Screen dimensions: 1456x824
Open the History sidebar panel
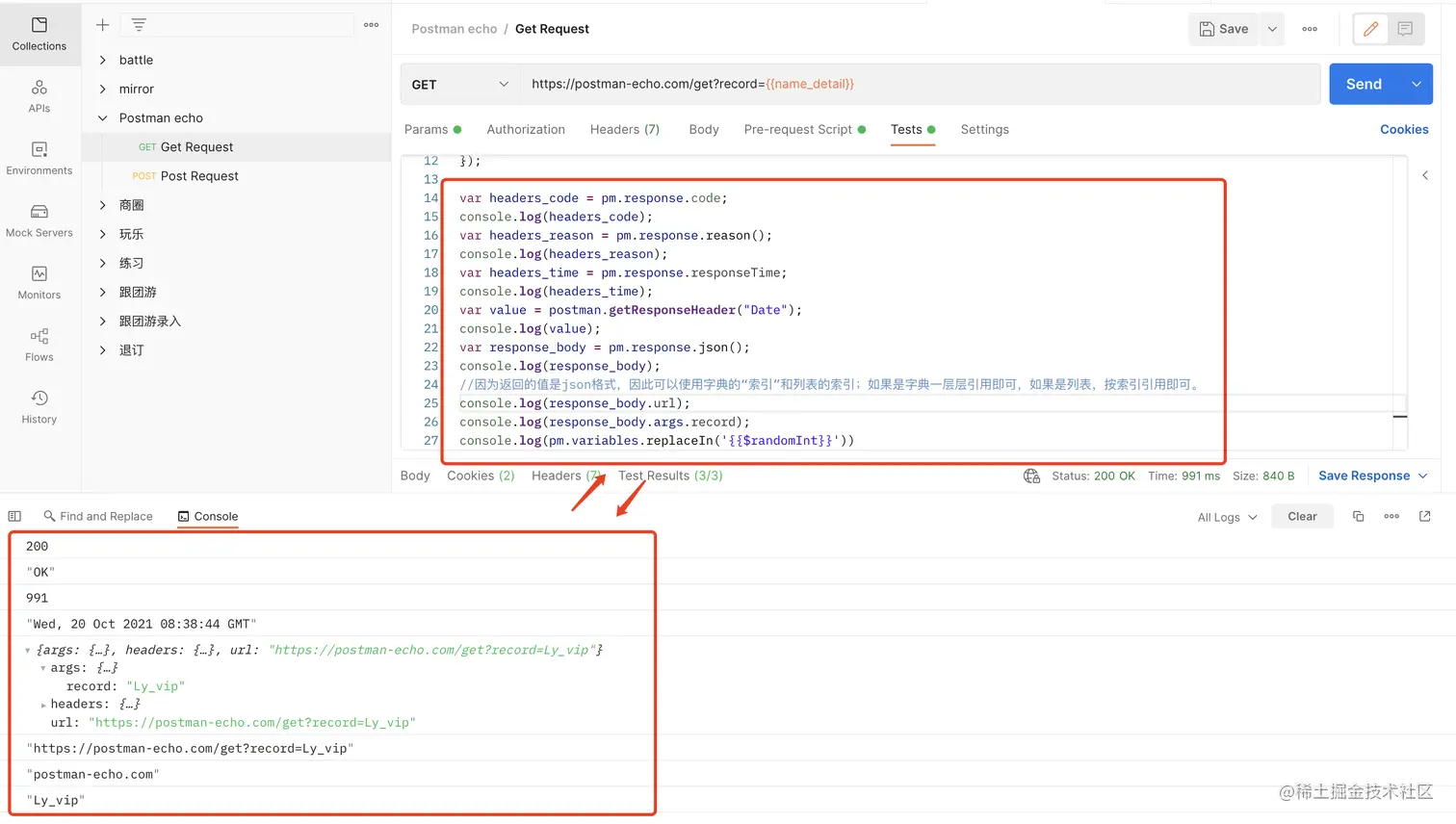click(x=39, y=407)
